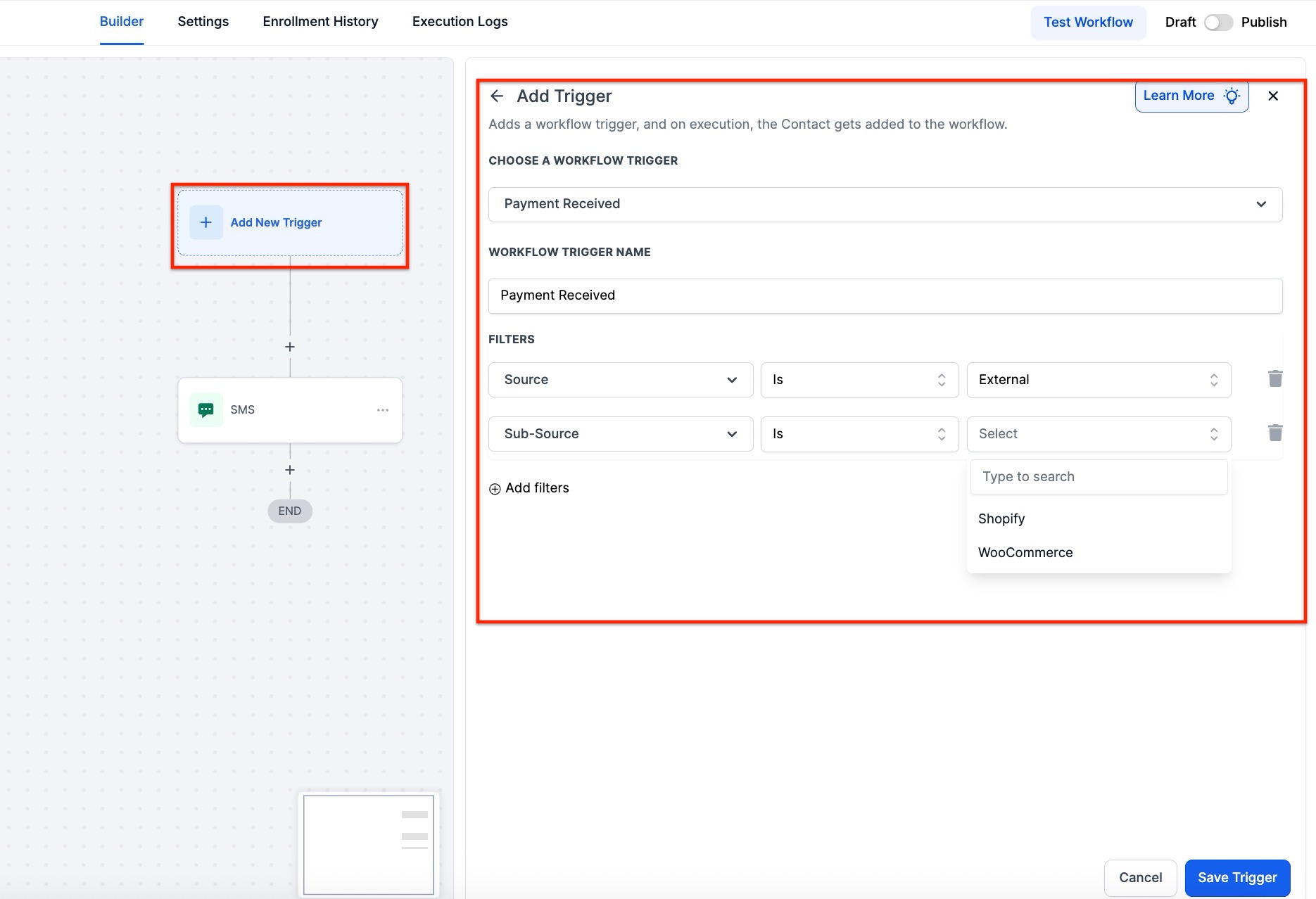Close the Add Trigger panel
Image resolution: width=1316 pixels, height=899 pixels.
pos(1272,96)
